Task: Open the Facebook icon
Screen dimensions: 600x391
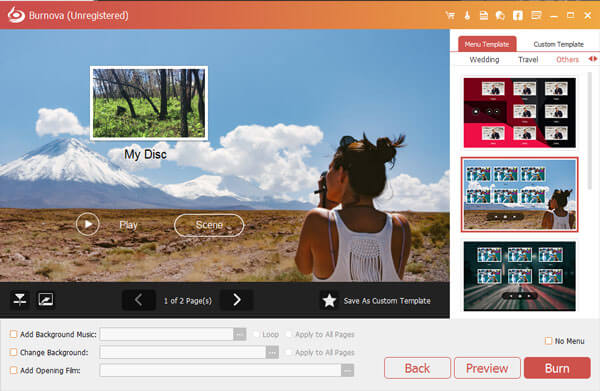Action: (518, 15)
